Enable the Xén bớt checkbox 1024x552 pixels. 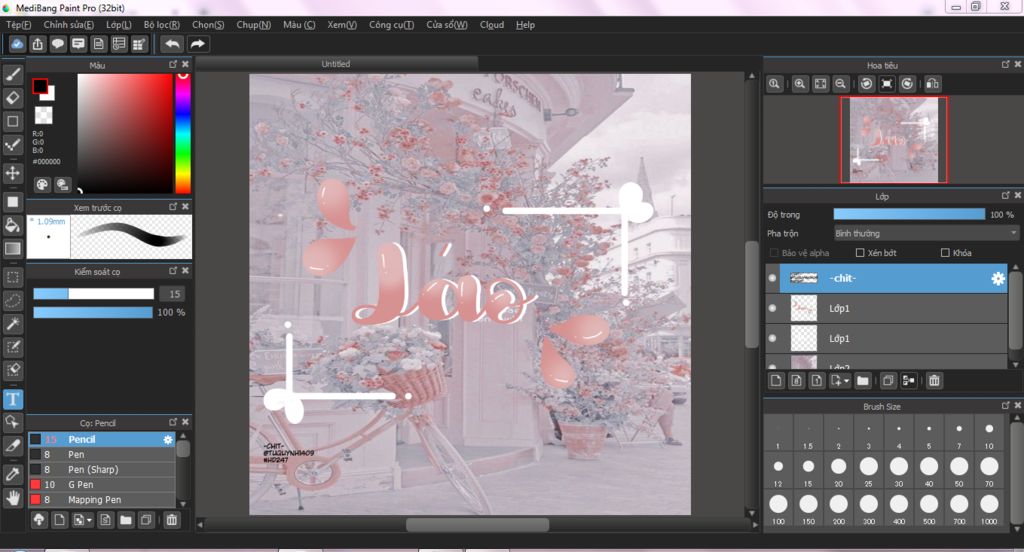(x=860, y=253)
